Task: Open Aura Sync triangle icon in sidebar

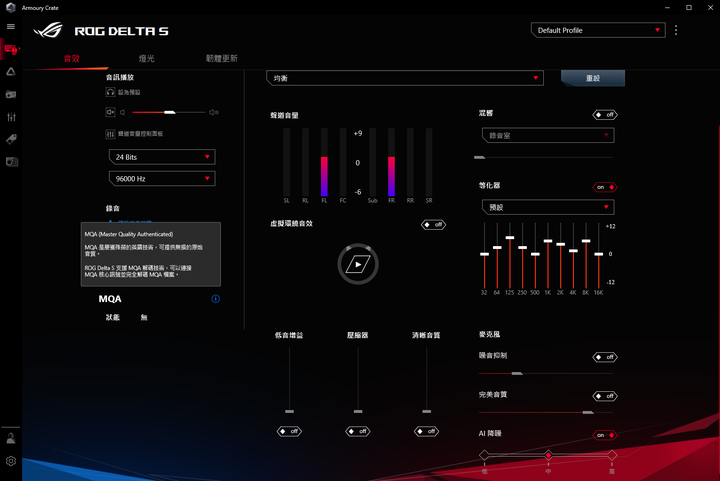Action: click(11, 72)
